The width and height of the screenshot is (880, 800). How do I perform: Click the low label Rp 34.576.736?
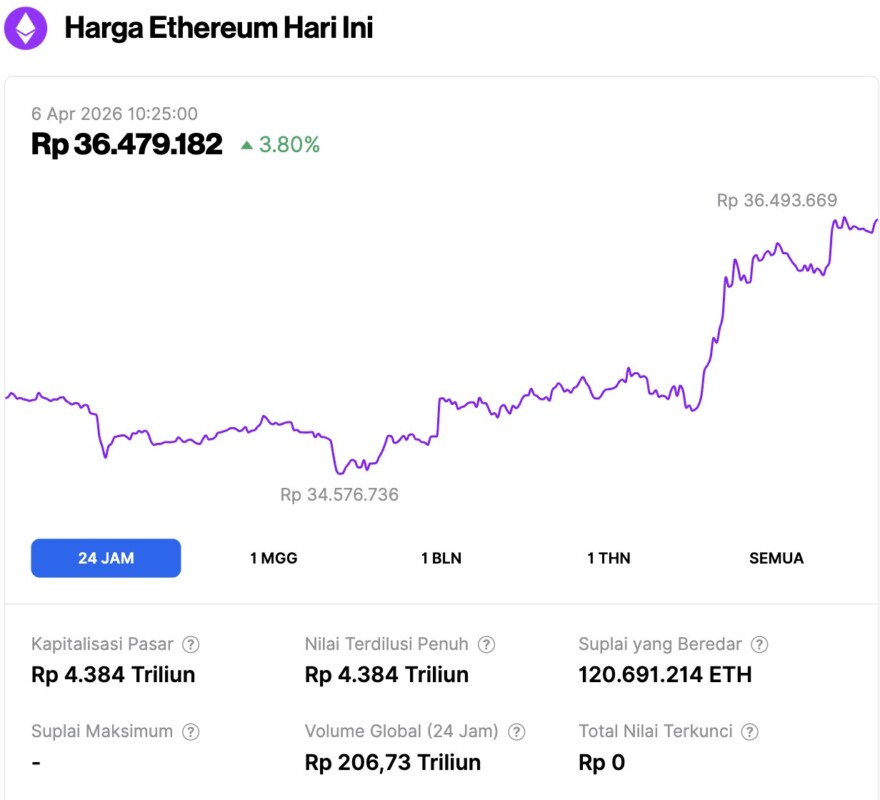click(x=339, y=494)
